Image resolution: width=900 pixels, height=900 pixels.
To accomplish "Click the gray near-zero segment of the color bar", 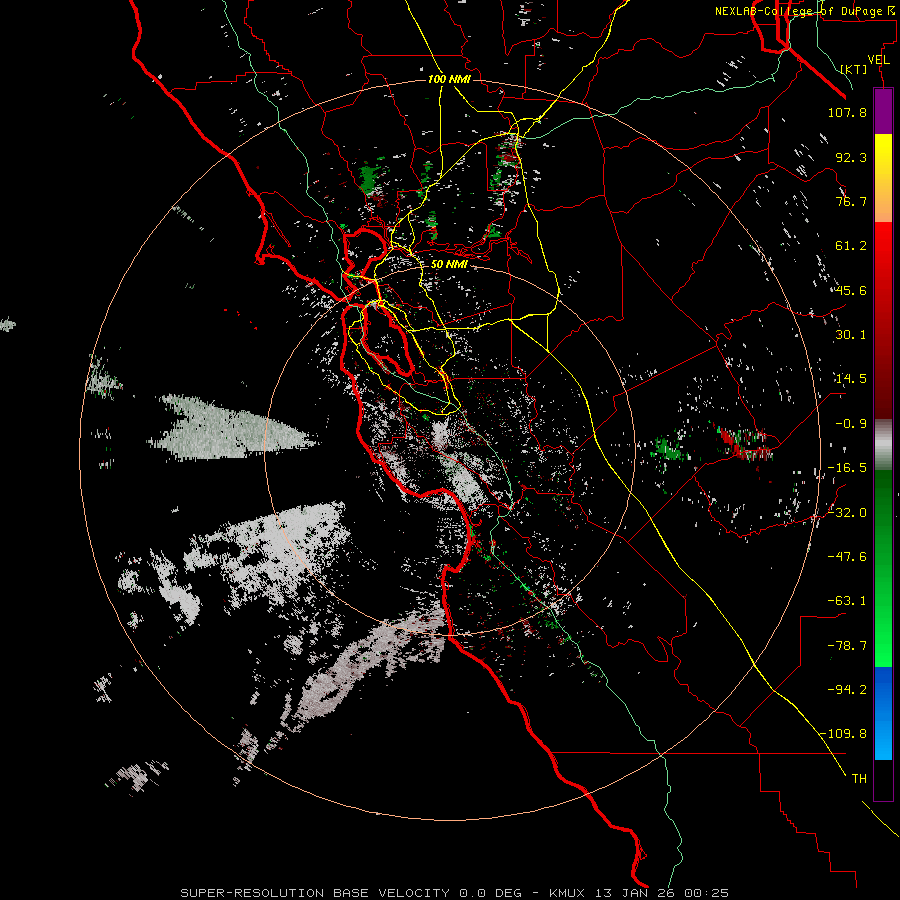I will tap(883, 445).
